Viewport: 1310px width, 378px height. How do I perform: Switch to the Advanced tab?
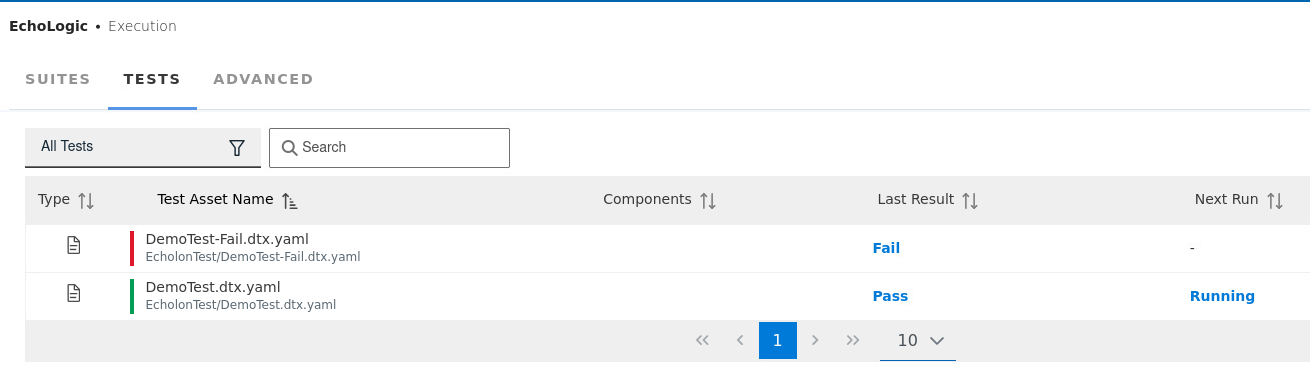(x=263, y=79)
